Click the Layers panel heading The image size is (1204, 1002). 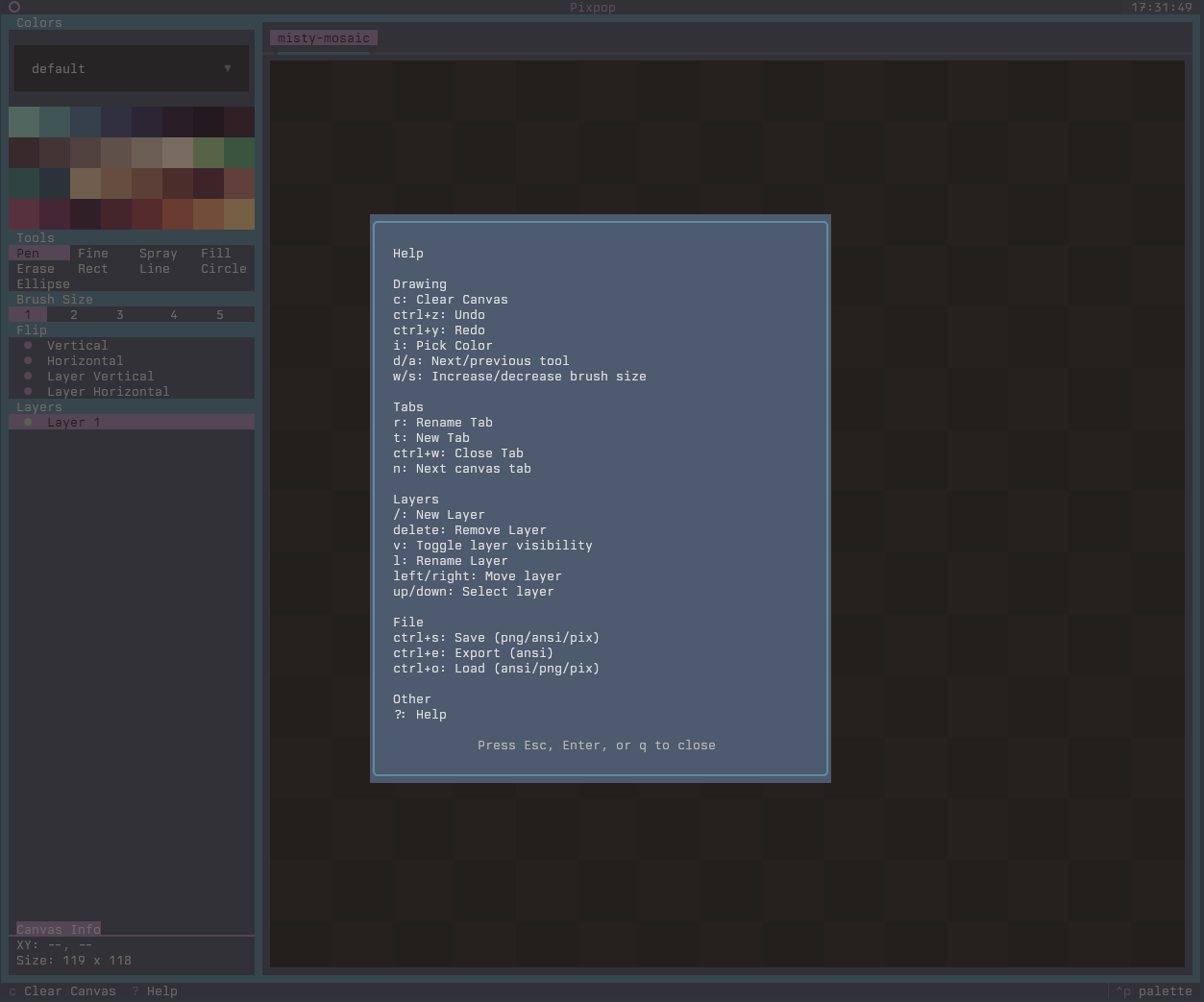(x=39, y=407)
